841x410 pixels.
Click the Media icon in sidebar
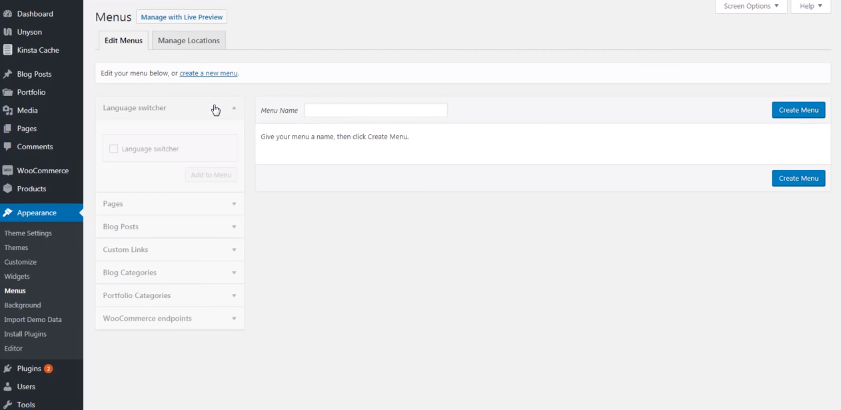click(x=8, y=111)
